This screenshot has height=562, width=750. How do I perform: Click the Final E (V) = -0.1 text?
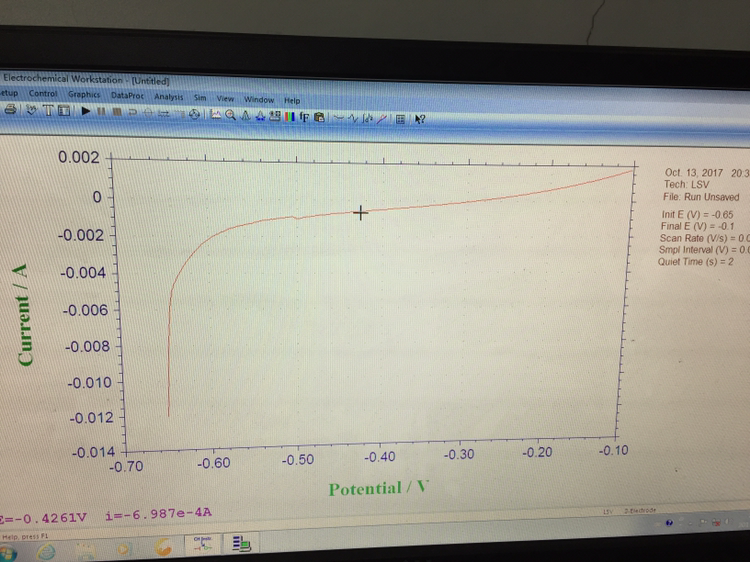697,226
